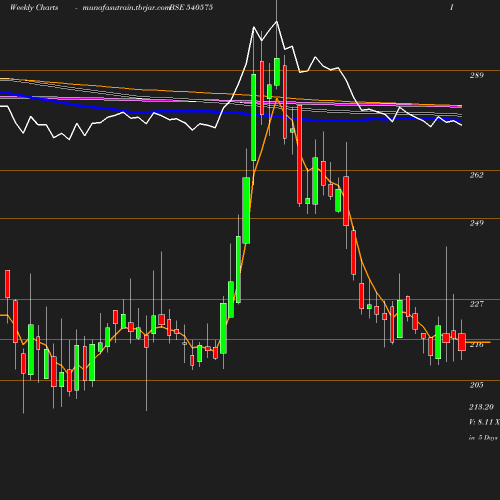This screenshot has height=500, width=500.
Task: Click the 289 price axis label
Action: tap(476, 75)
